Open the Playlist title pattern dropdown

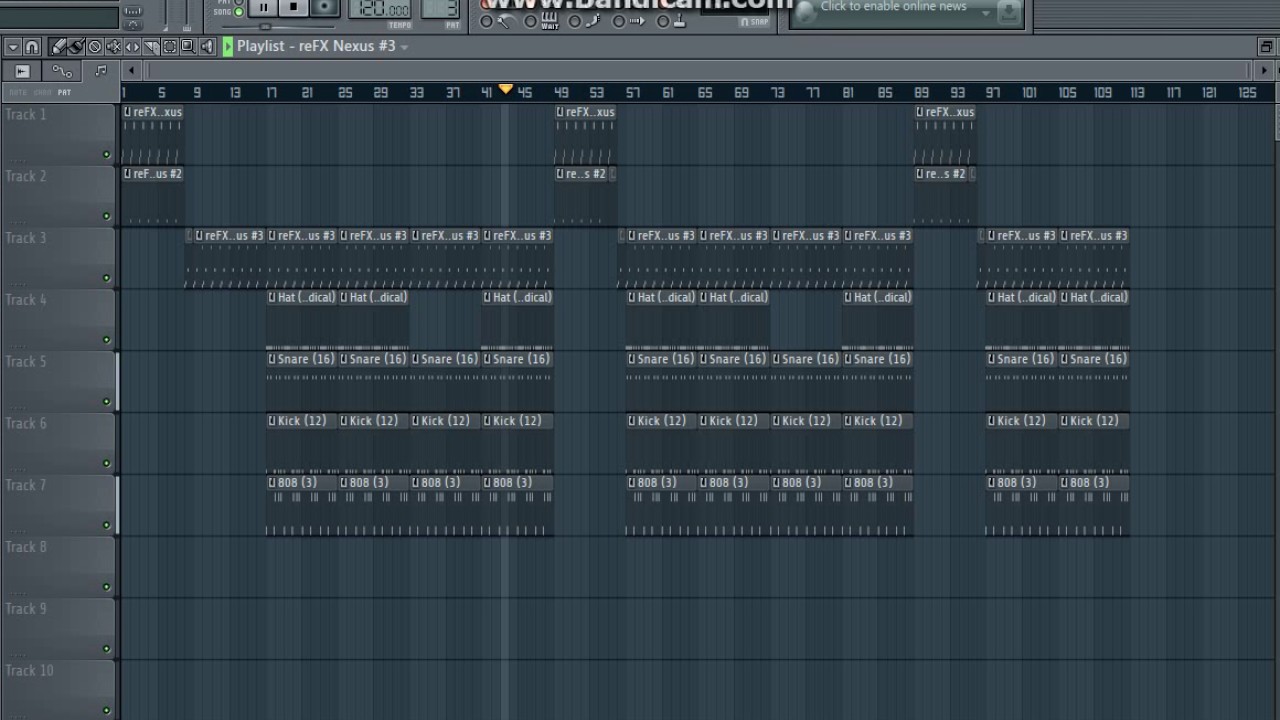[404, 47]
